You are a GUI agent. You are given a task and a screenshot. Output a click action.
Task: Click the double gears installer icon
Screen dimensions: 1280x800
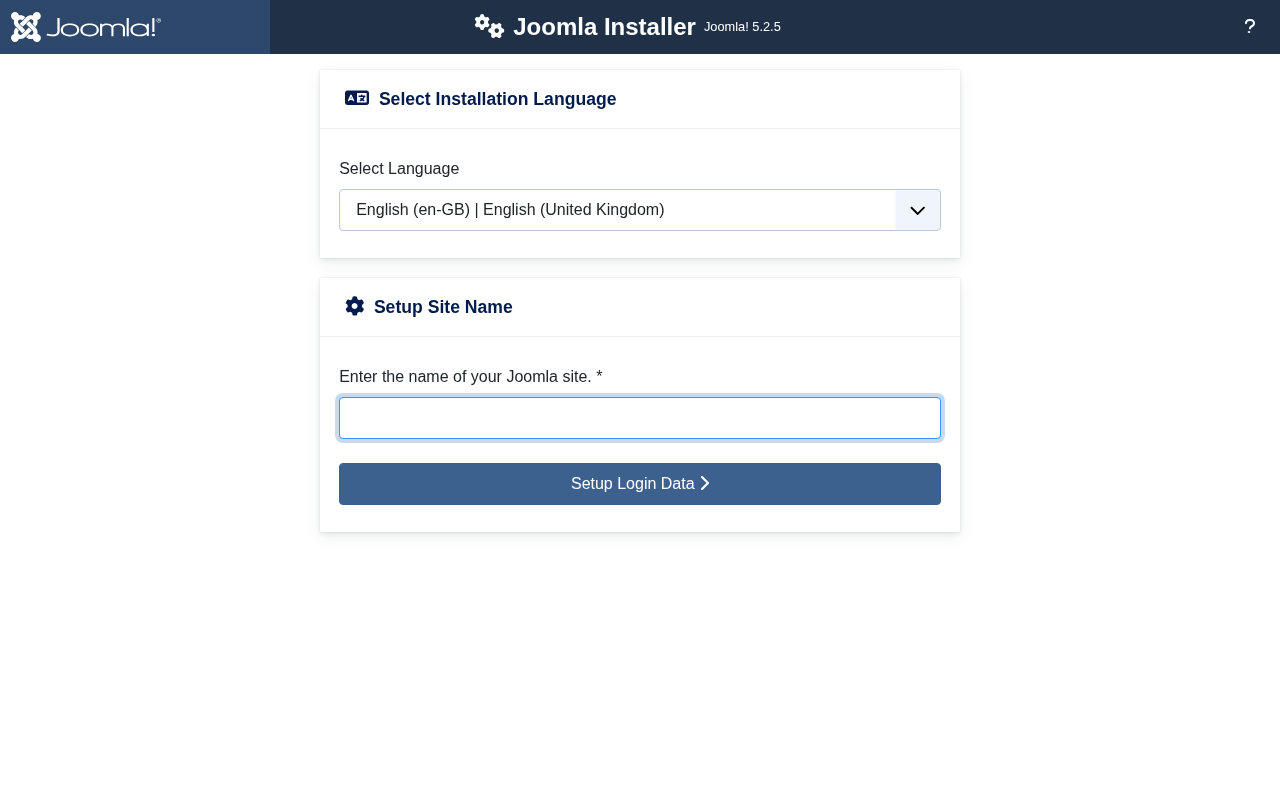point(489,26)
